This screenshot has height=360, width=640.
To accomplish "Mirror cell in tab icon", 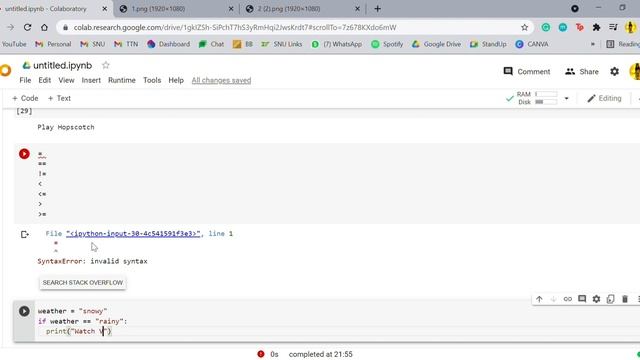I will pos(611,299).
